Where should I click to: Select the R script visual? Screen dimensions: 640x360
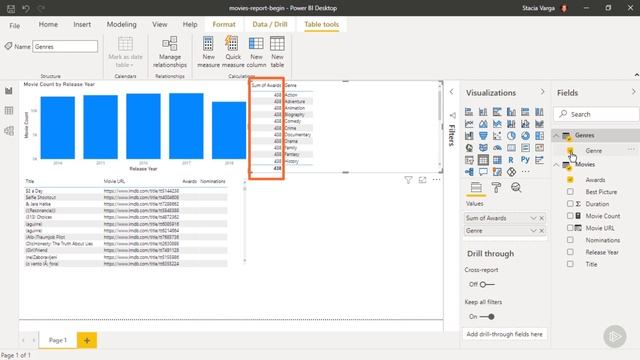(x=511, y=160)
